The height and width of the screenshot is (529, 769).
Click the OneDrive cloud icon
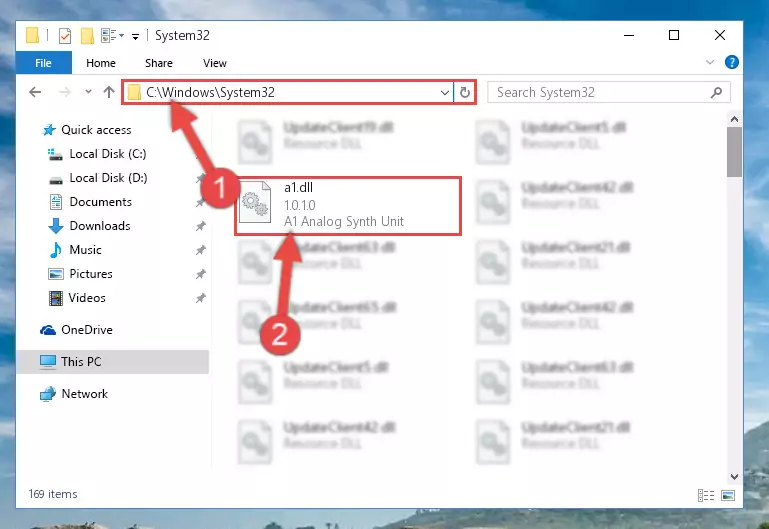click(x=48, y=330)
